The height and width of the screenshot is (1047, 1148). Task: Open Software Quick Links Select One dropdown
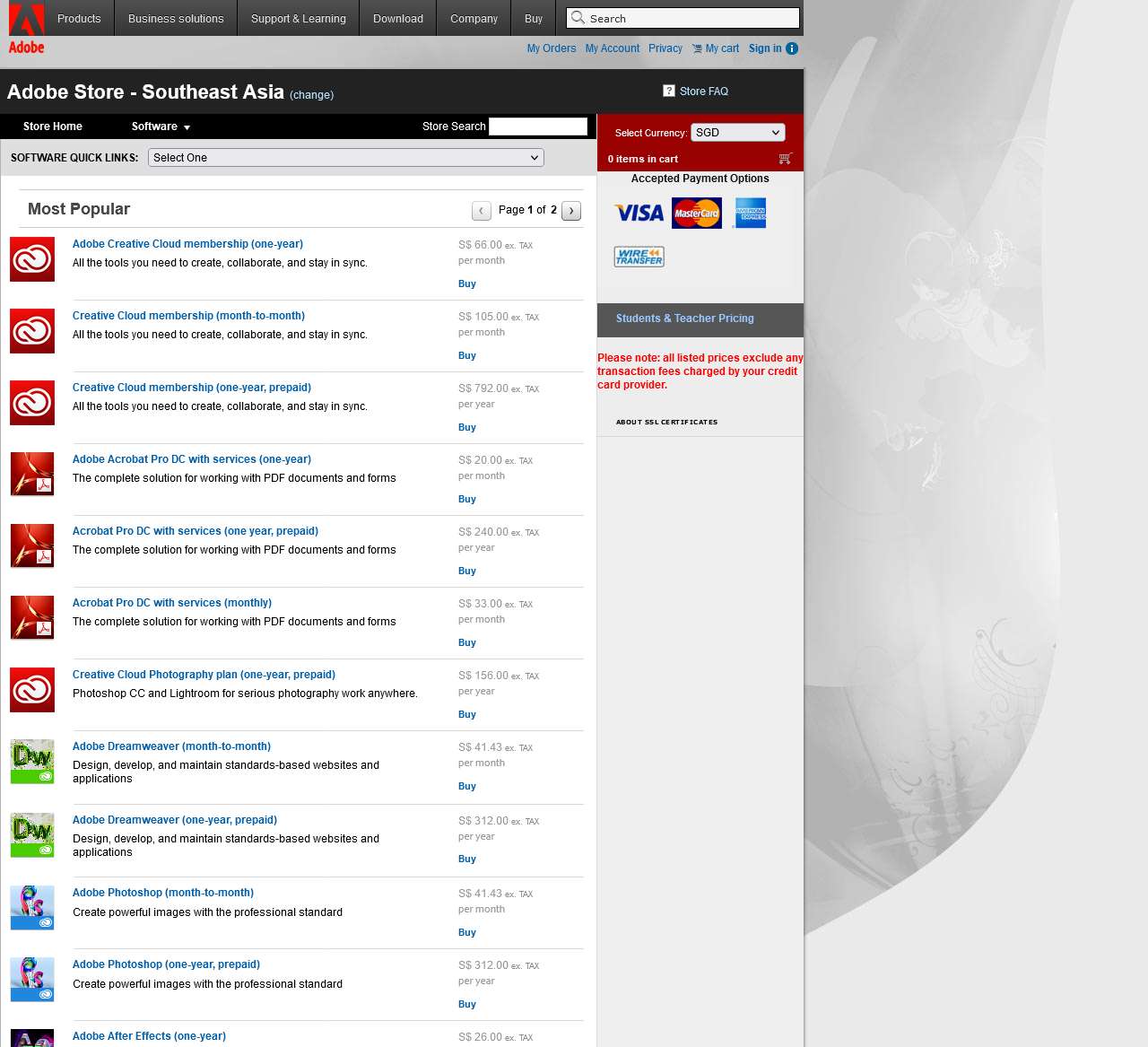point(346,157)
